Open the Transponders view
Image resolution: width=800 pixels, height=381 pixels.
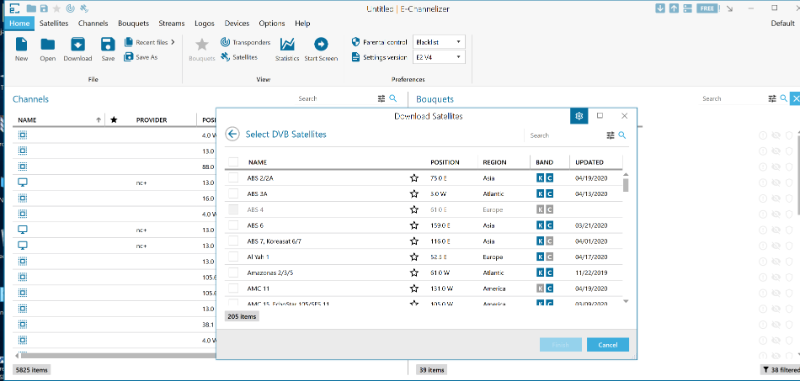pos(245,42)
